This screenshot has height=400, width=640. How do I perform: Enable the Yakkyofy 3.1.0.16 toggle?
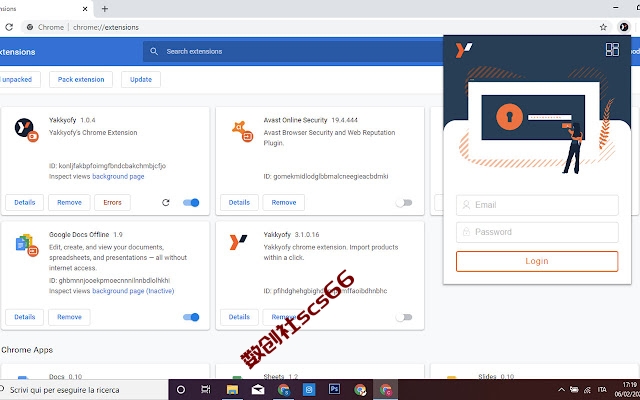(x=404, y=317)
